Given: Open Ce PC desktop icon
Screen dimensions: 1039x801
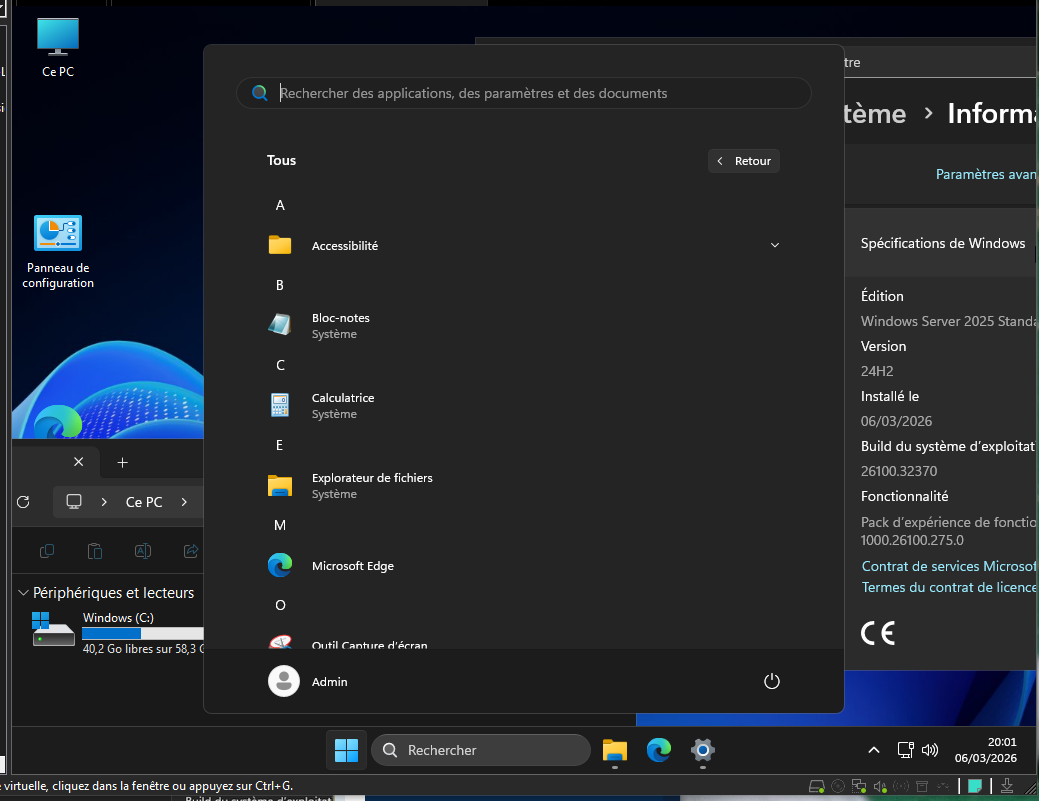Looking at the screenshot, I should (x=57, y=47).
